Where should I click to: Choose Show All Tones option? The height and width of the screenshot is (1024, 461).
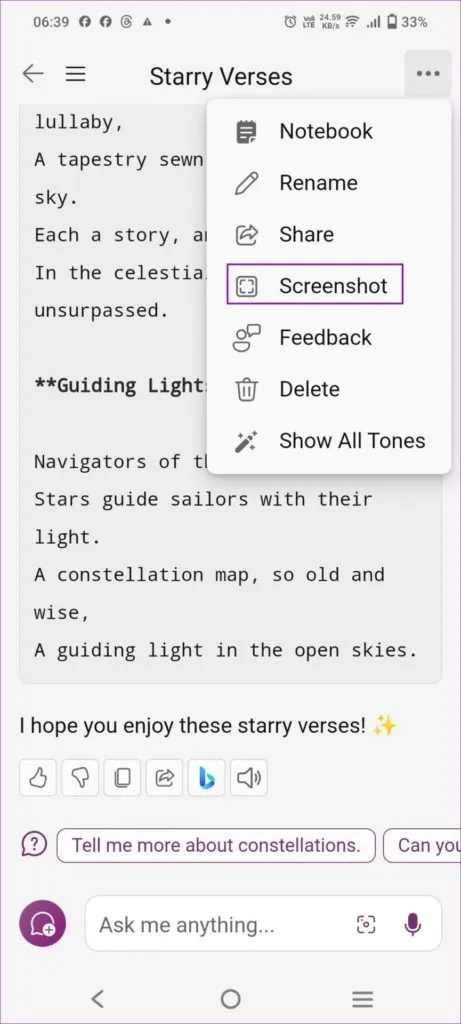tap(329, 441)
